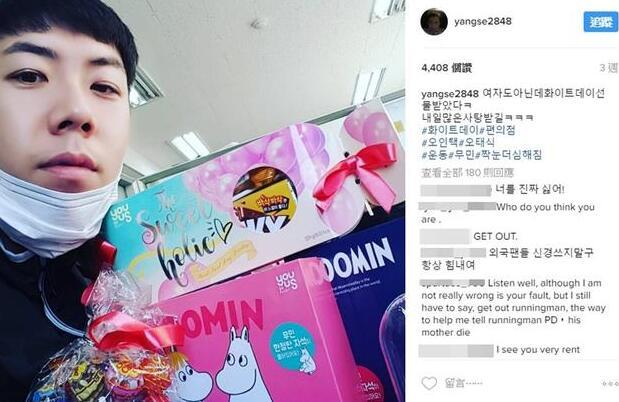Viewport: 619px width, 402px height.
Task: Open blurred commenter name beside GET OUT
Action: coord(445,236)
